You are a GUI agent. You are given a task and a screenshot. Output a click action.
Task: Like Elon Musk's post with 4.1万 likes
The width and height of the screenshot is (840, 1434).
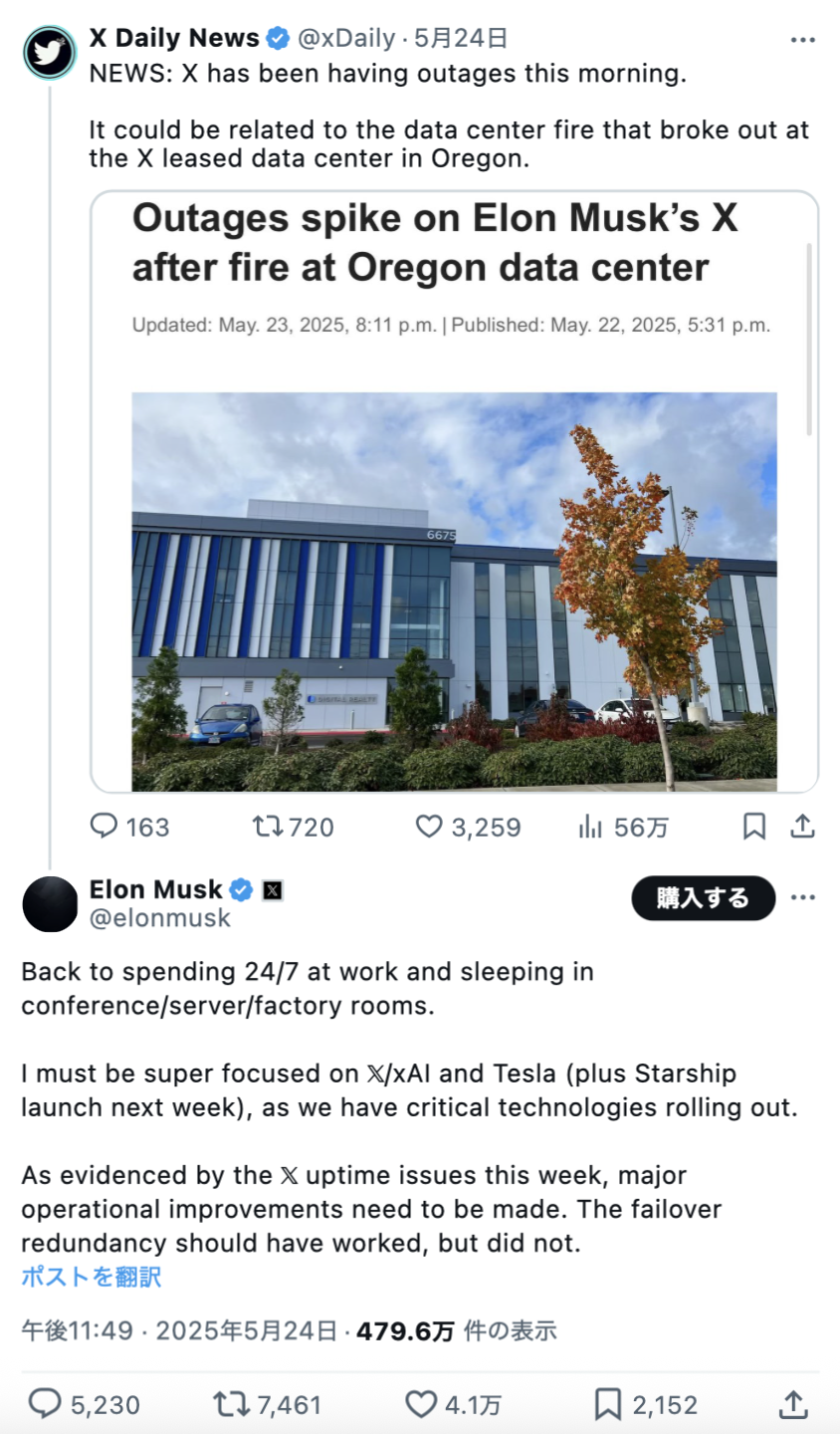(453, 1405)
